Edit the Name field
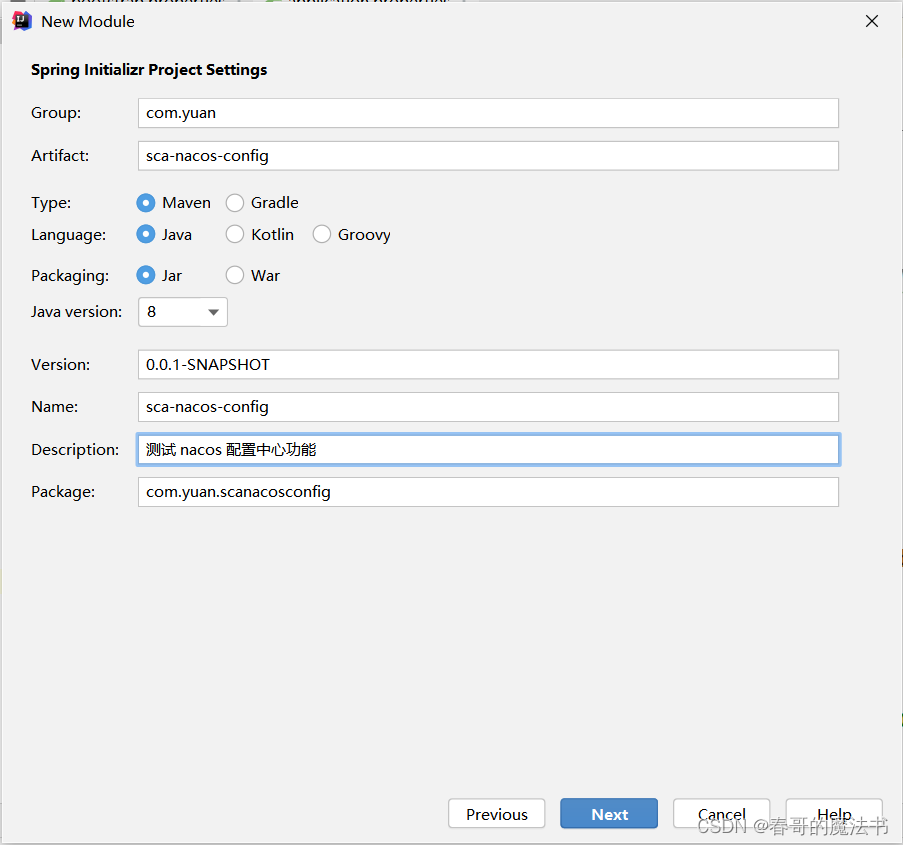Viewport: 903px width, 845px height. tap(488, 407)
